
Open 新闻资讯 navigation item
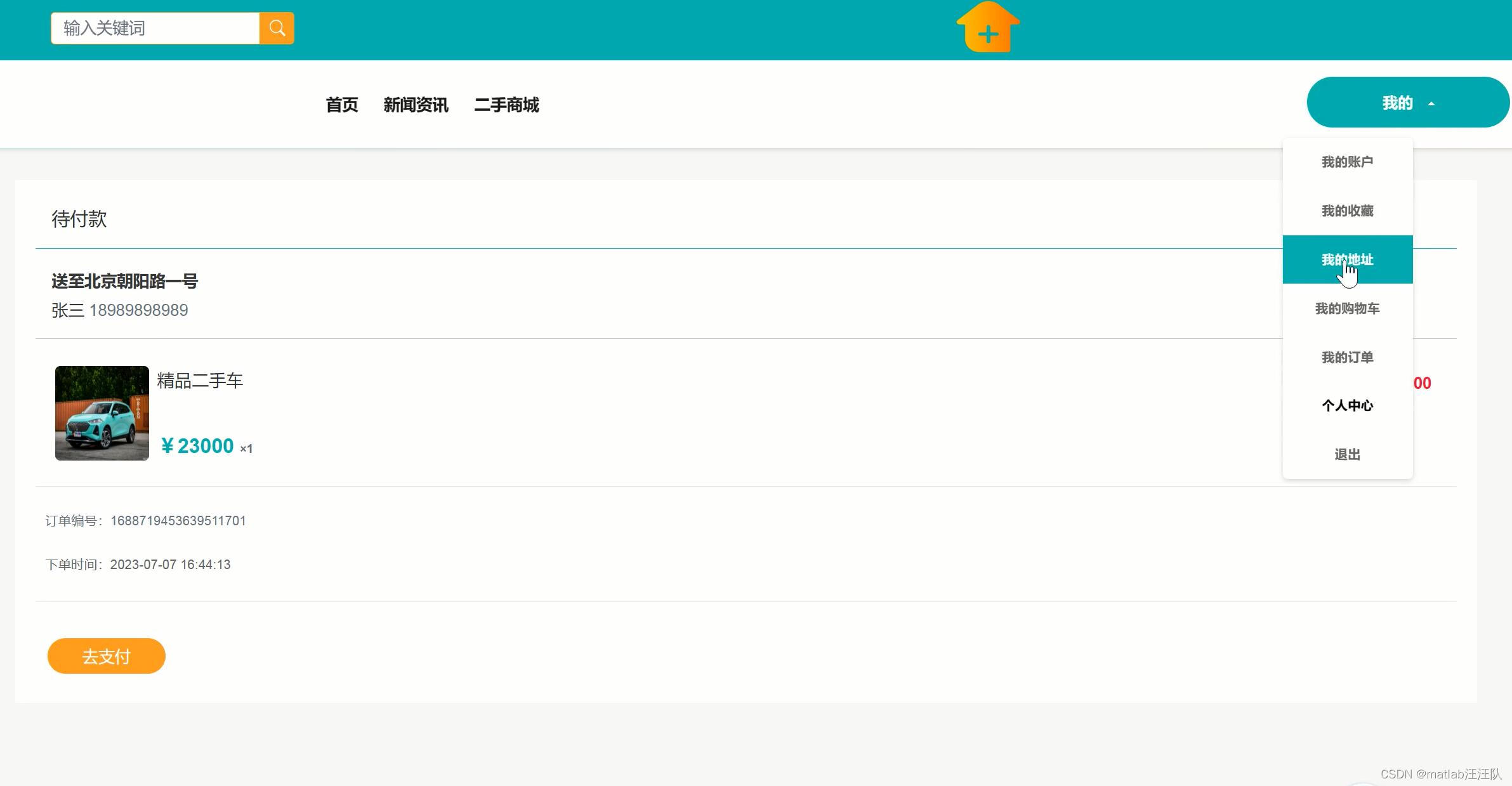pyautogui.click(x=416, y=105)
